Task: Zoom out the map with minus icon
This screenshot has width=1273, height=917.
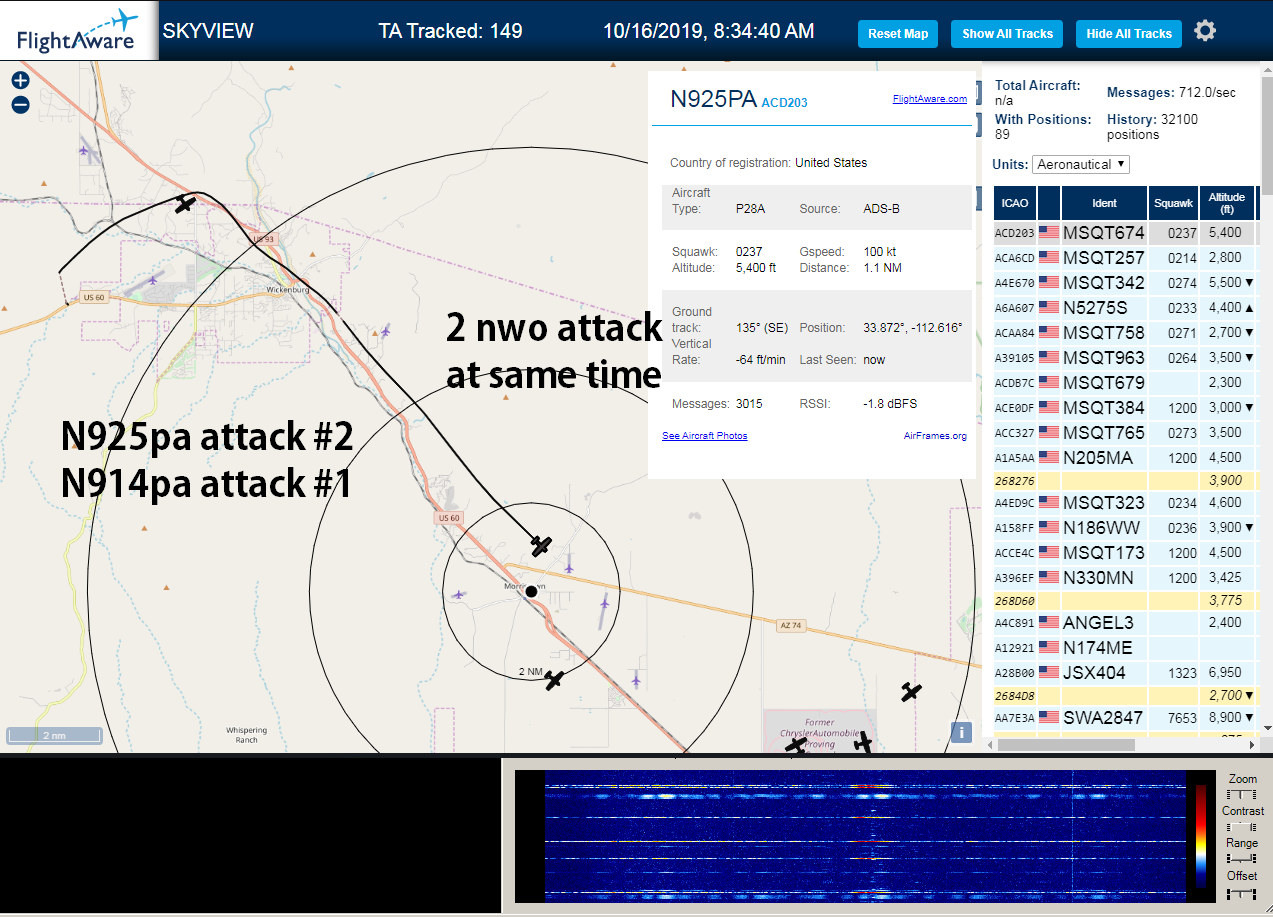Action: tap(21, 105)
